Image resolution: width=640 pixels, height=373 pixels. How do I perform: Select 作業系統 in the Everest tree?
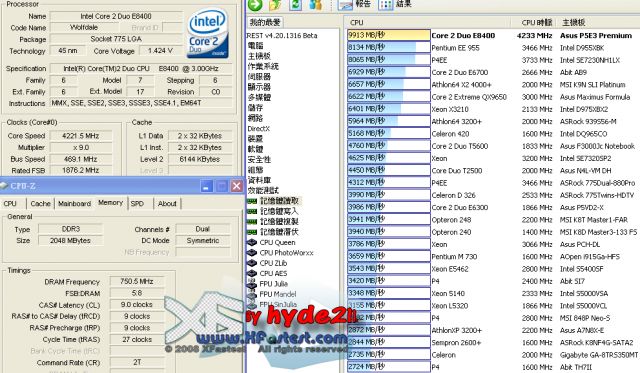coord(263,66)
